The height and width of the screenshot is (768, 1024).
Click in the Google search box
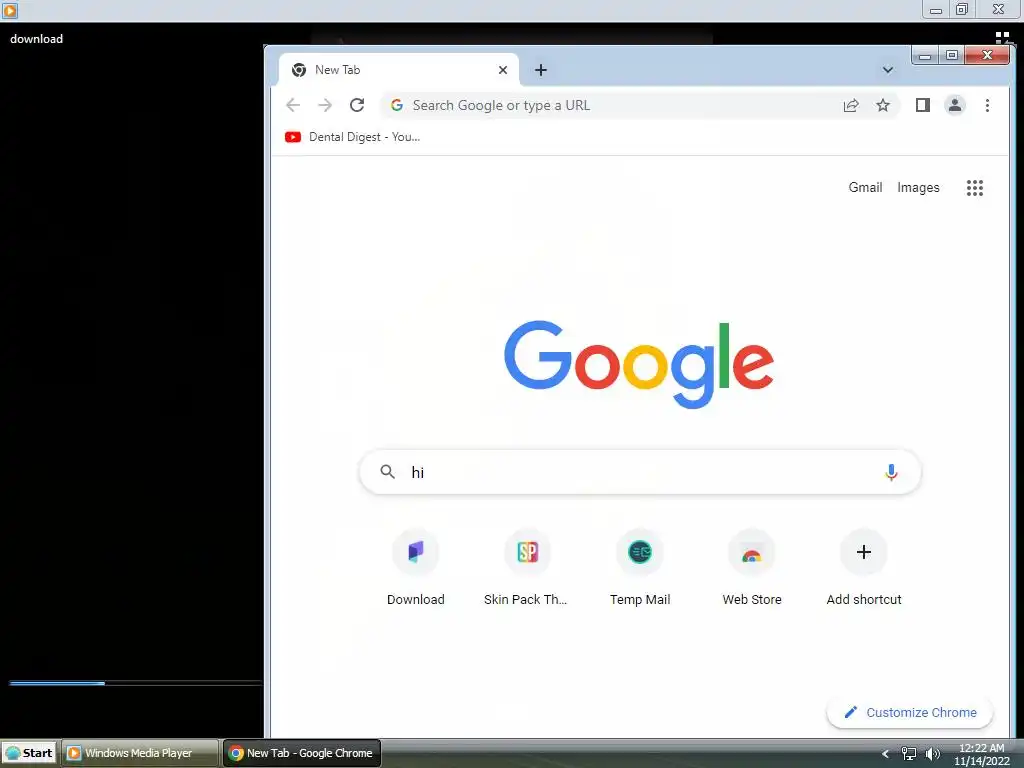coord(640,472)
